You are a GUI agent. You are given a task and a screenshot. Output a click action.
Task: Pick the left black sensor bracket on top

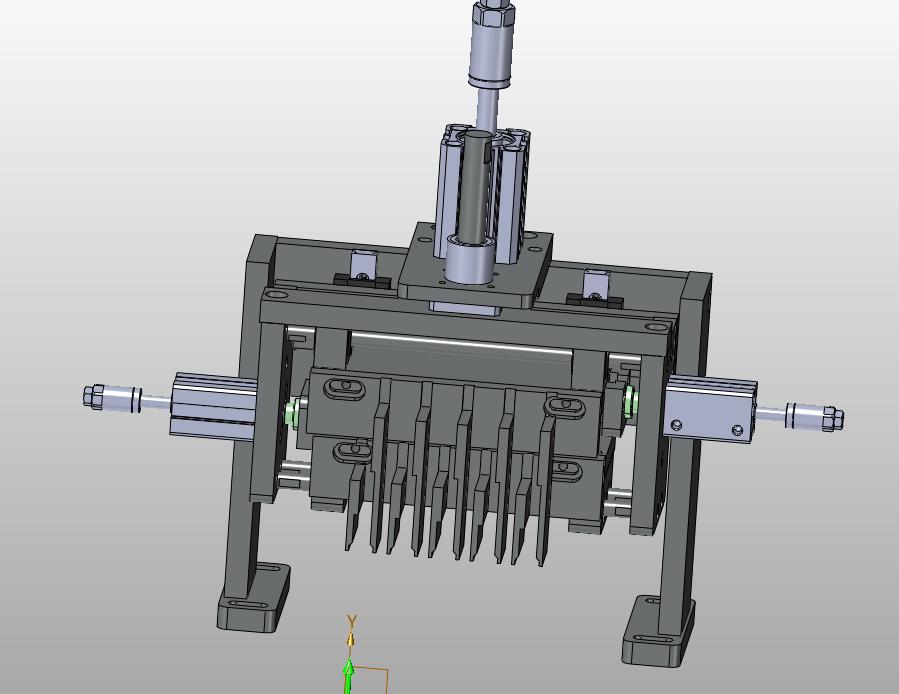coord(362,280)
